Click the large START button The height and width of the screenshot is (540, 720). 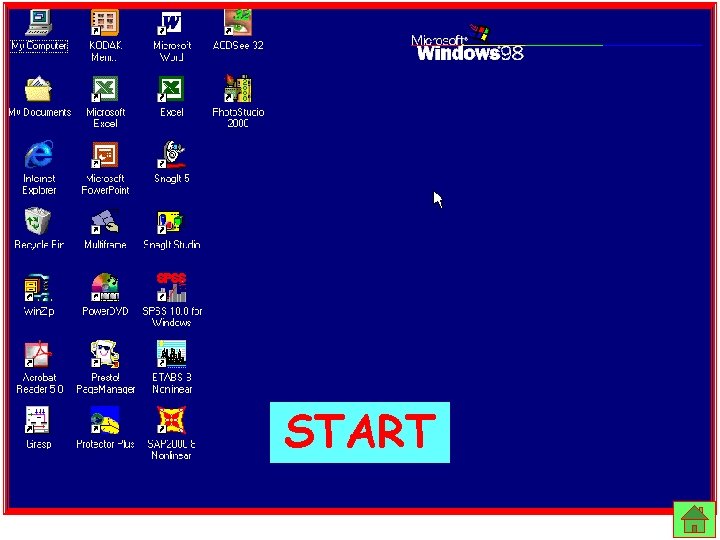pos(360,432)
